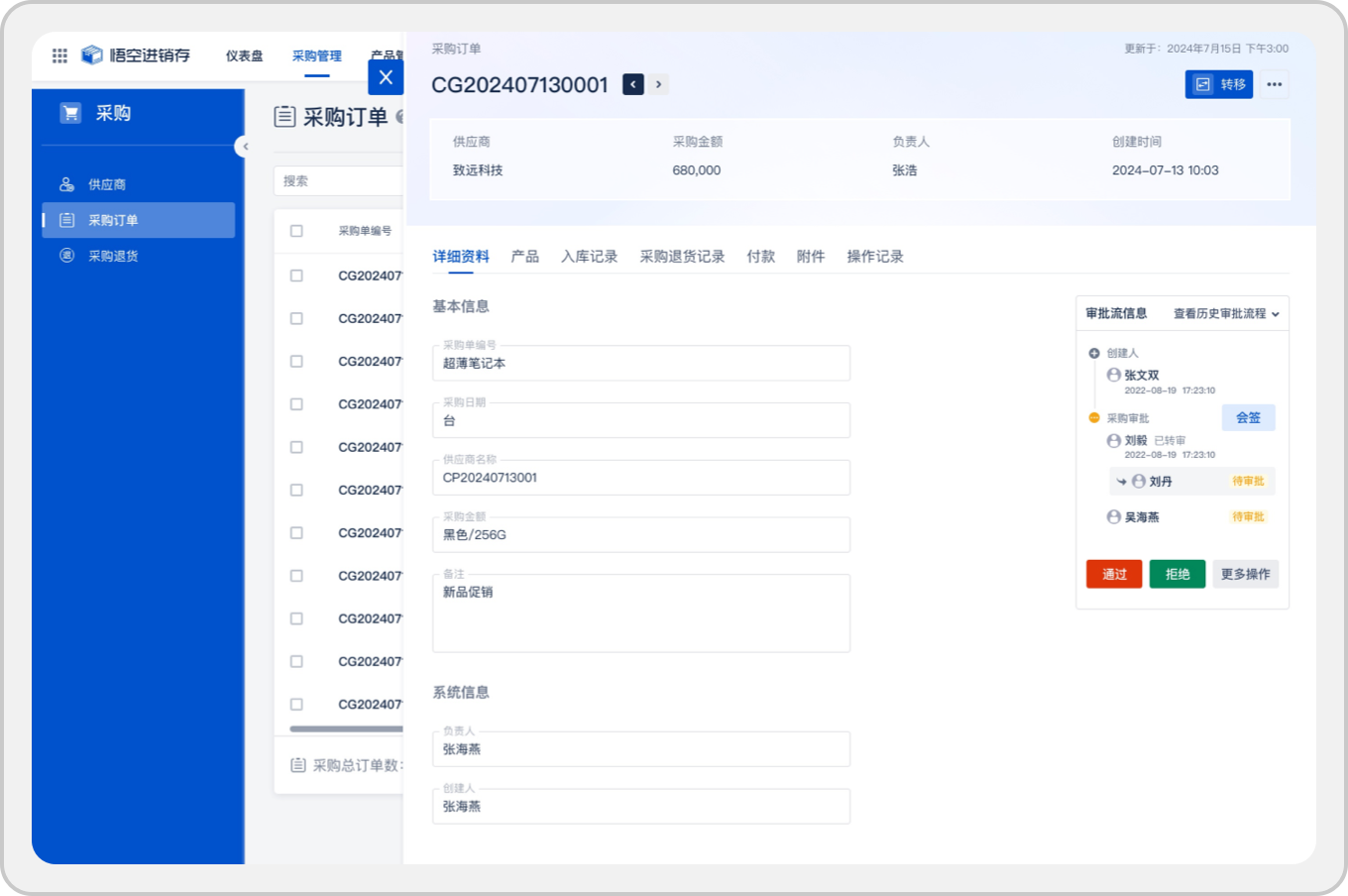The image size is (1348, 896).
Task: Switch to the 入库记录 tab
Action: pyautogui.click(x=590, y=257)
